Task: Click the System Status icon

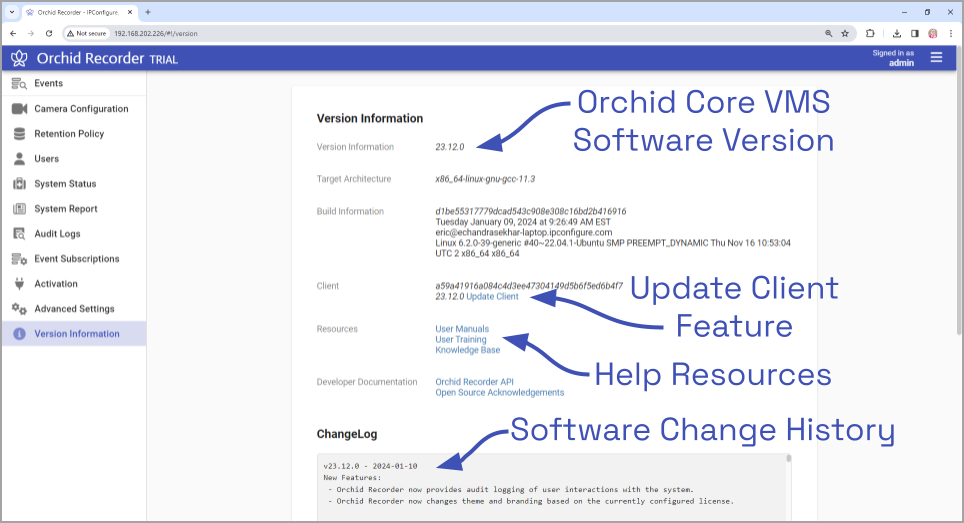Action: [x=19, y=184]
